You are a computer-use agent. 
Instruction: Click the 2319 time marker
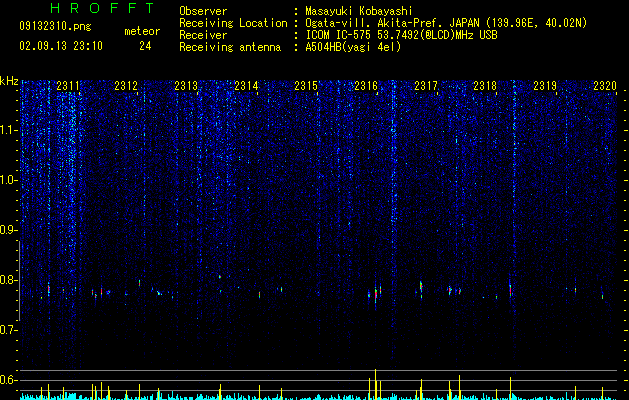(545, 86)
